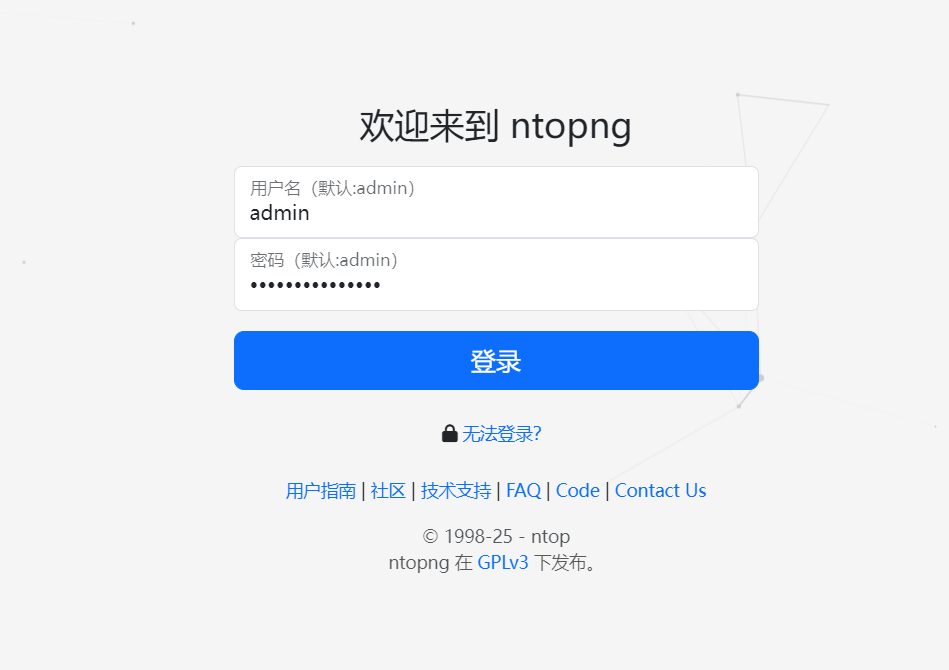Click the ntopng 在 text before GPLv3

[x=430, y=563]
